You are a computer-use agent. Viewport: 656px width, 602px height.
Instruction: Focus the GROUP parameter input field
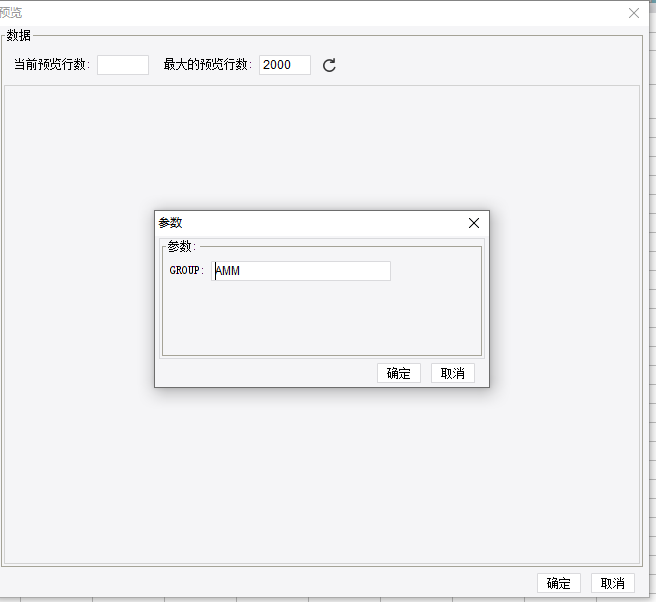(x=301, y=271)
